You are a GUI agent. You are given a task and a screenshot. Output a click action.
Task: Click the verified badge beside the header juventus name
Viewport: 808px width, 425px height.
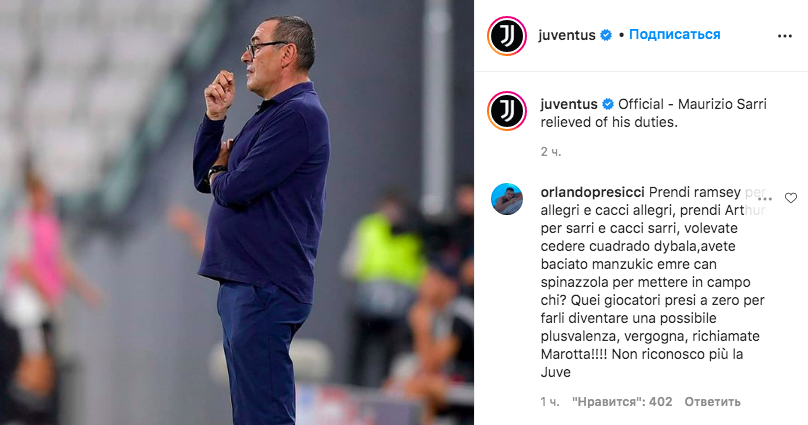point(607,35)
